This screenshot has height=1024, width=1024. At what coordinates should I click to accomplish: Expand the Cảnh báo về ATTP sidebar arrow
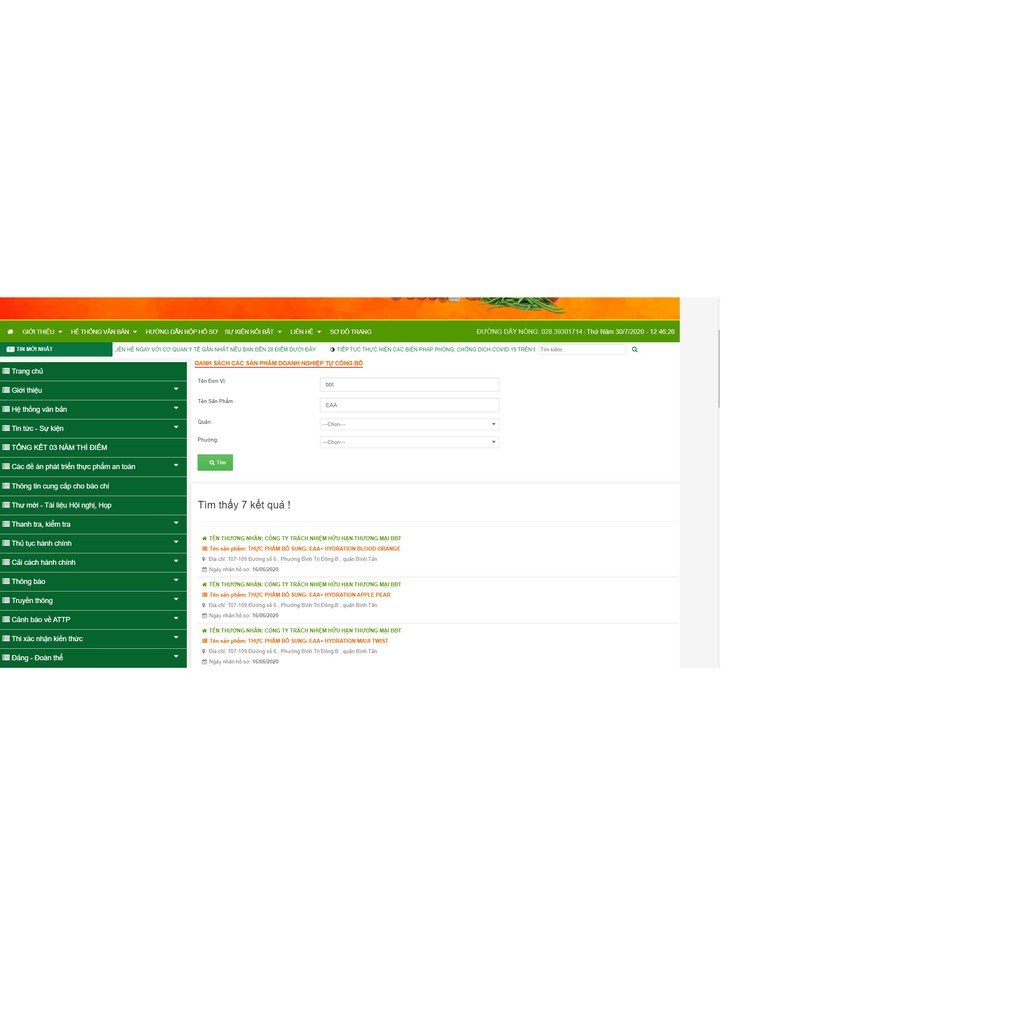point(176,619)
